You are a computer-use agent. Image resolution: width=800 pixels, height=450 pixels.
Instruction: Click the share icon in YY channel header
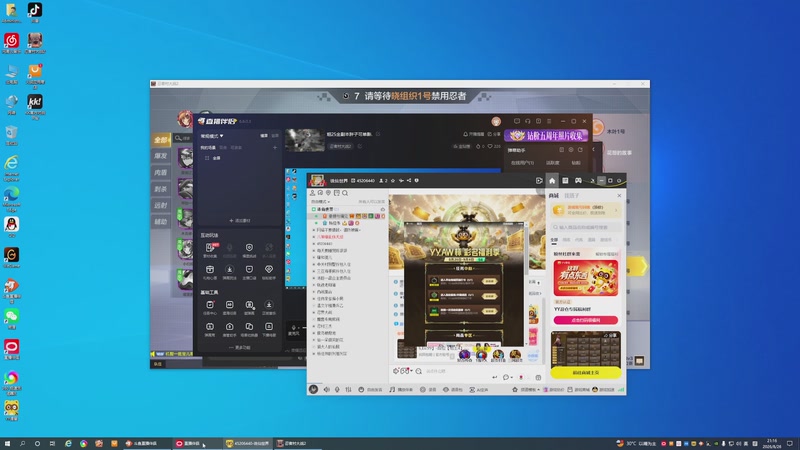click(409, 181)
